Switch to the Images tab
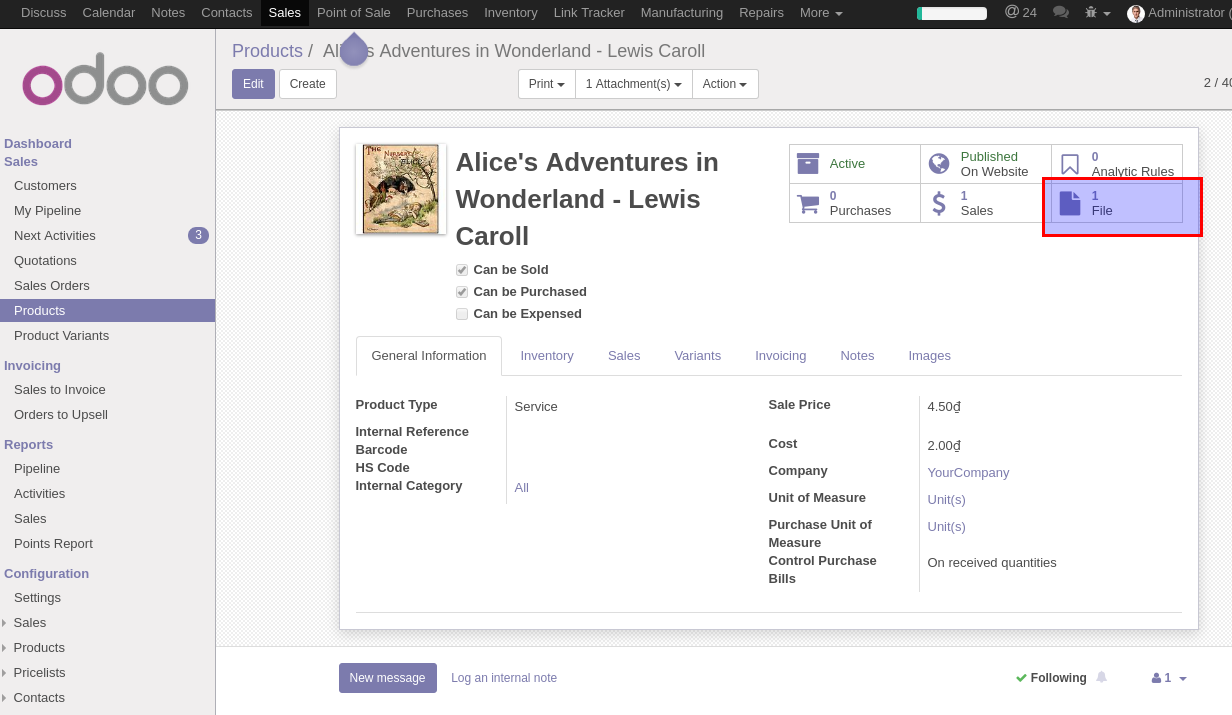The height and width of the screenshot is (715, 1232). click(930, 356)
